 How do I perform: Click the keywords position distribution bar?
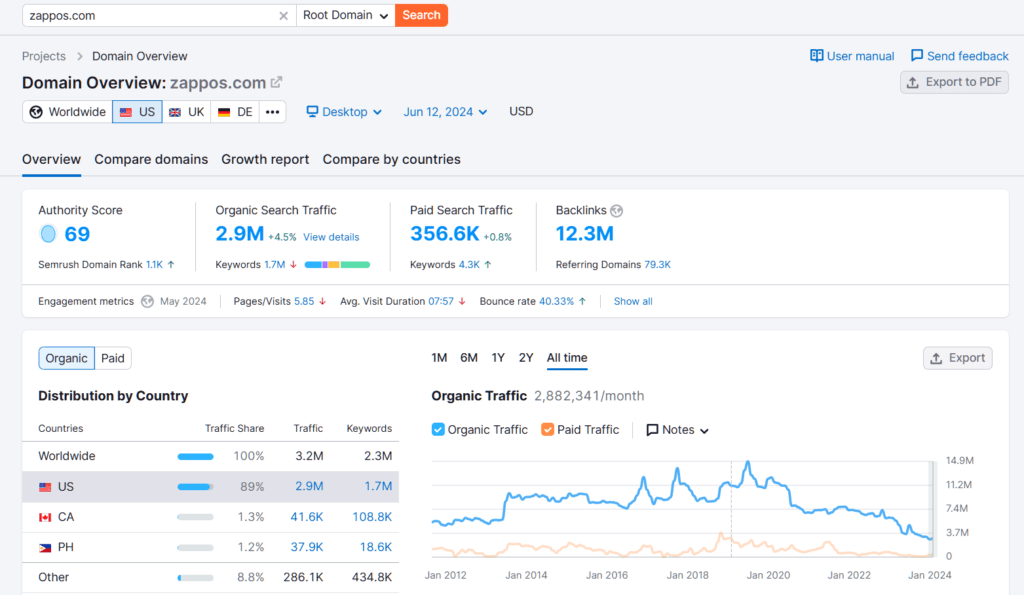[x=337, y=265]
